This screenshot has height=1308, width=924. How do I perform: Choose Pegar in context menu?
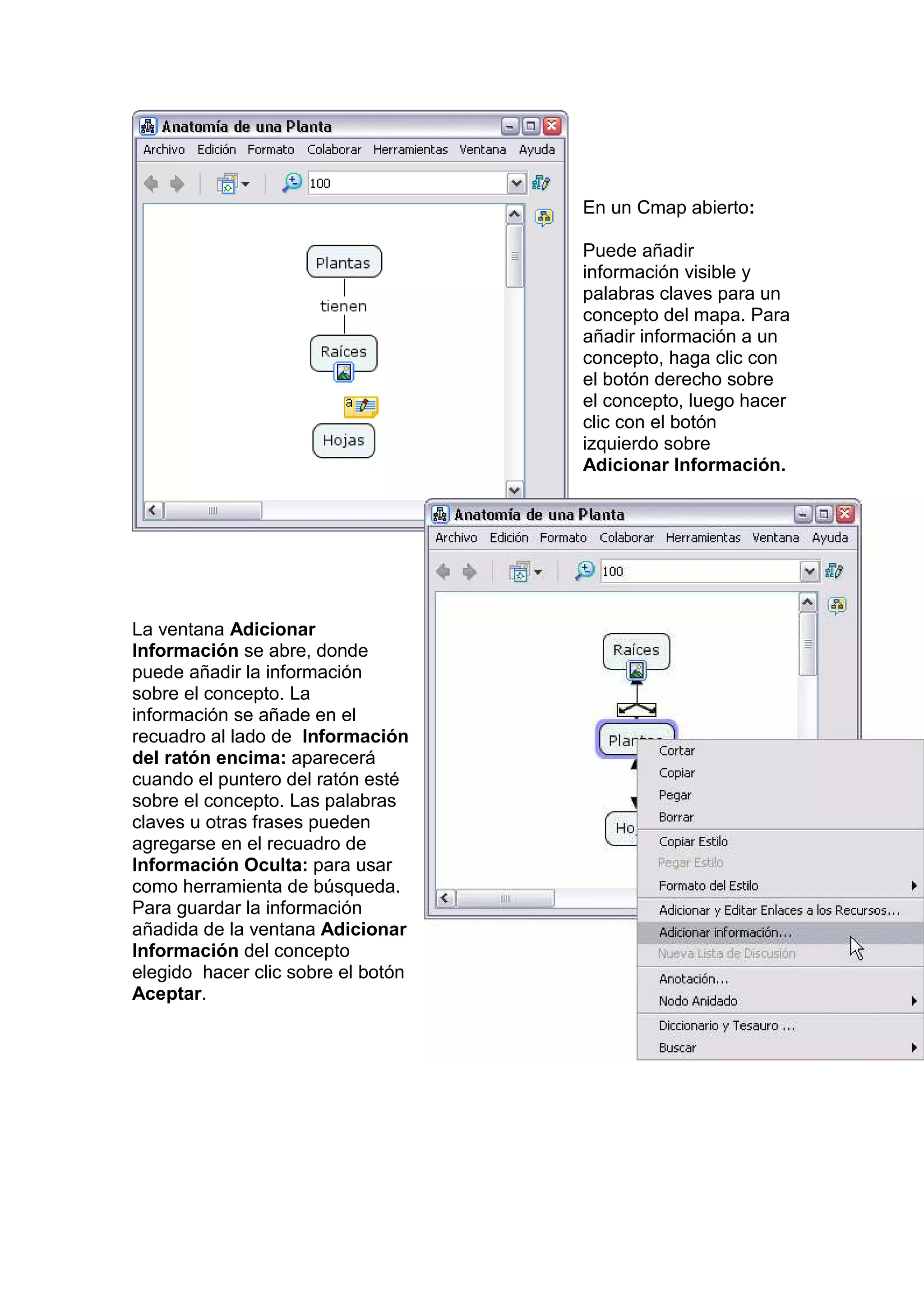[x=780, y=795]
